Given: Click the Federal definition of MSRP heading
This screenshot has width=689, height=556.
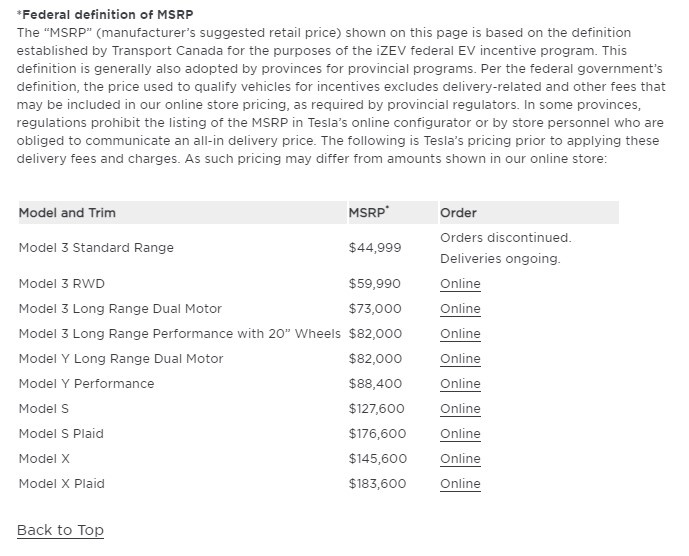Looking at the screenshot, I should click(x=106, y=15).
